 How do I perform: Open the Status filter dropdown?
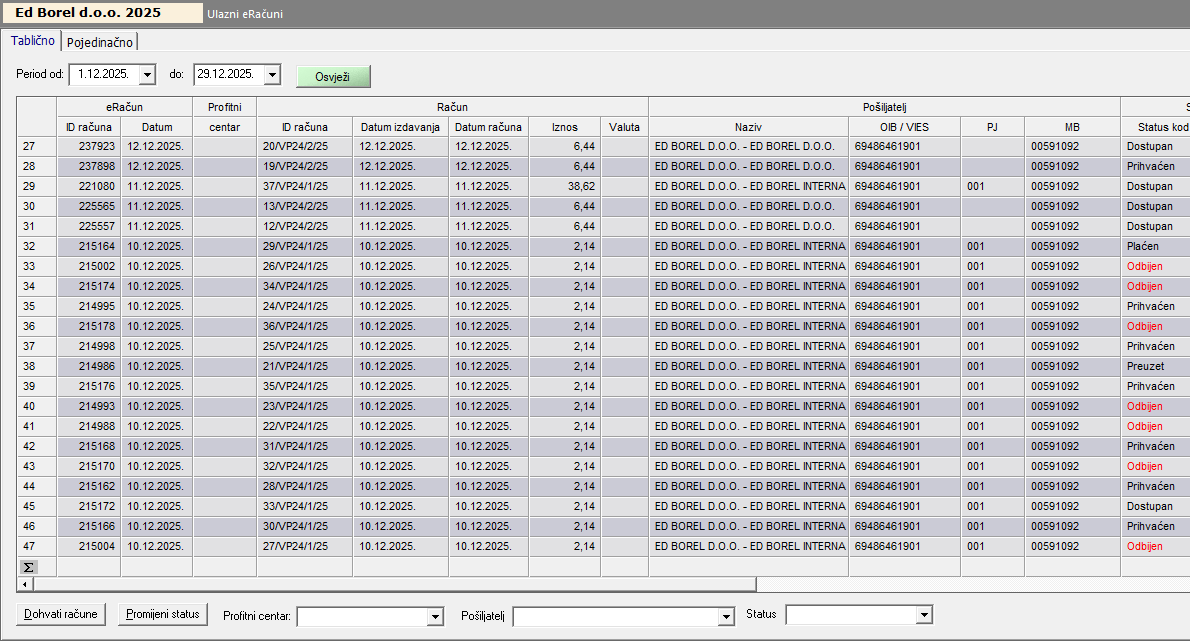(924, 615)
